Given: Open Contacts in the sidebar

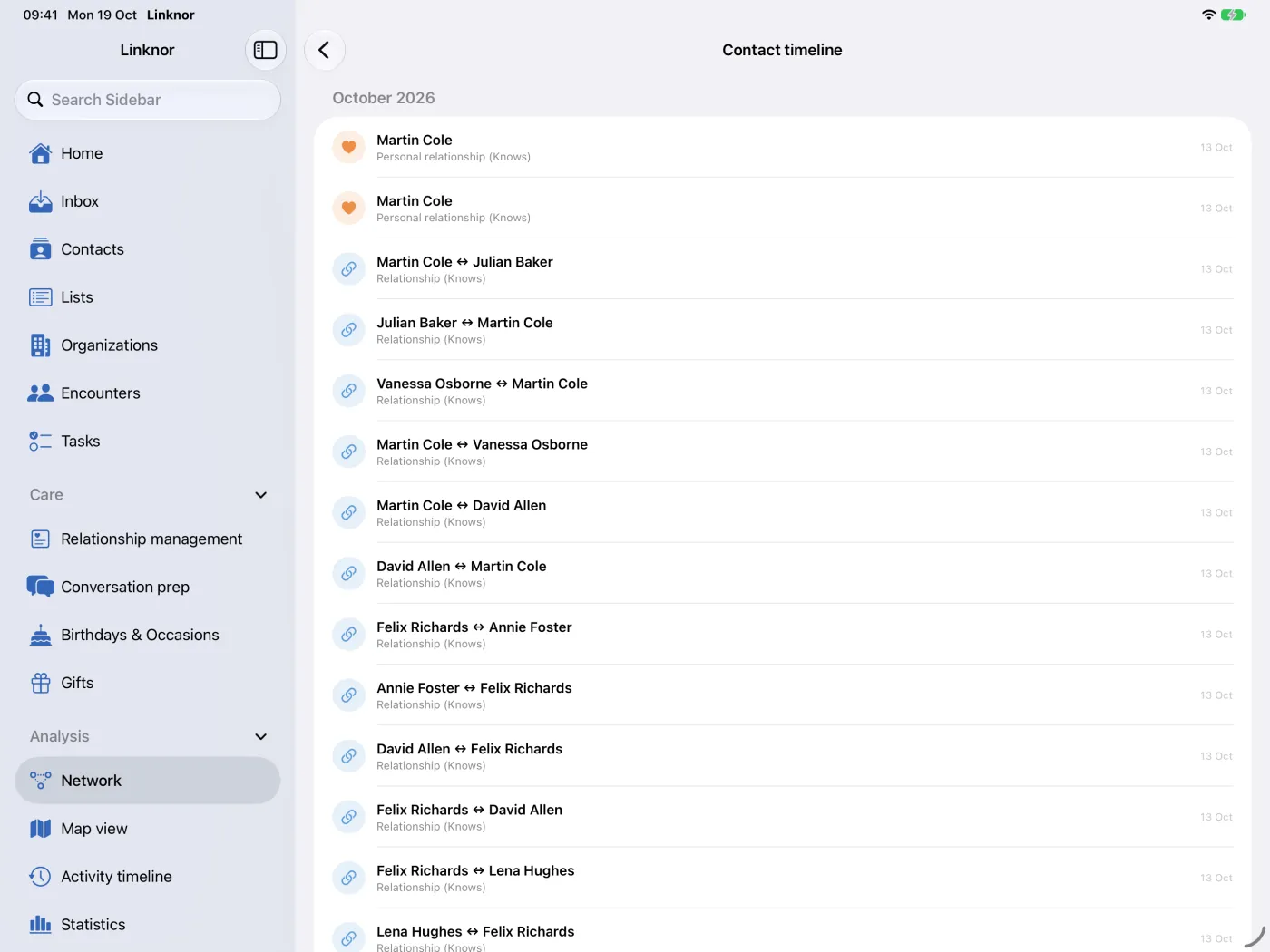Looking at the screenshot, I should 148,249.
